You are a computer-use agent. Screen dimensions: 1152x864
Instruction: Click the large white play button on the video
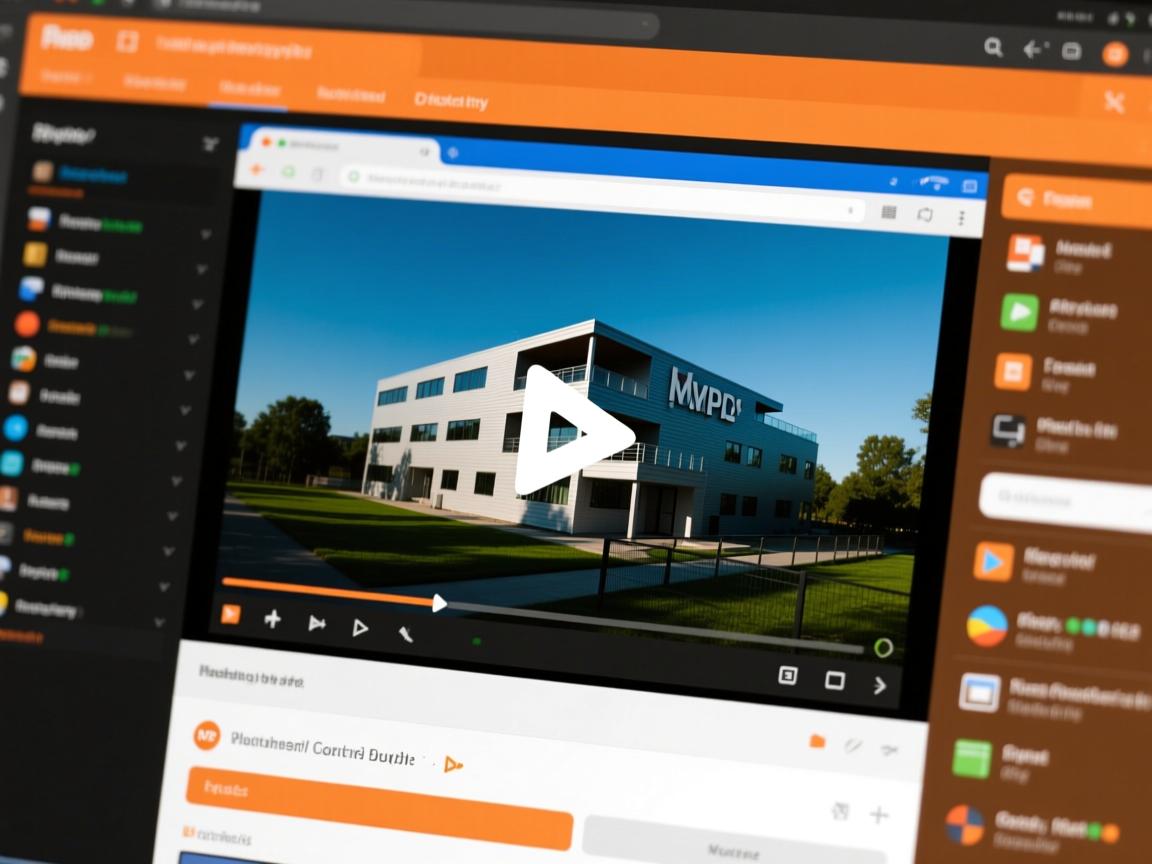point(570,431)
